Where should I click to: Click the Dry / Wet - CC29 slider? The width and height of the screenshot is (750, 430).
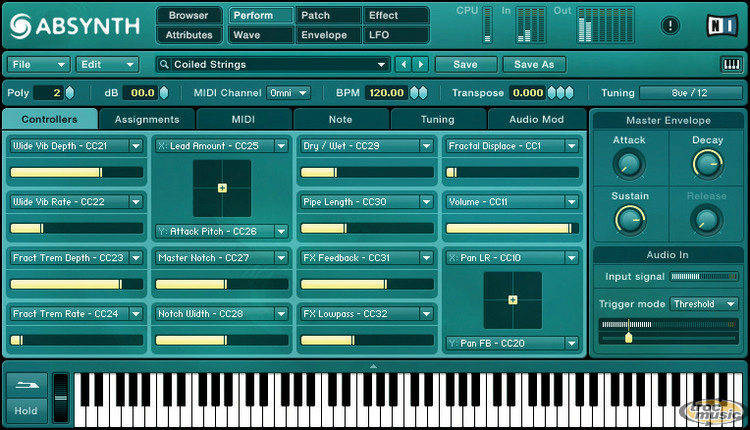[367, 172]
